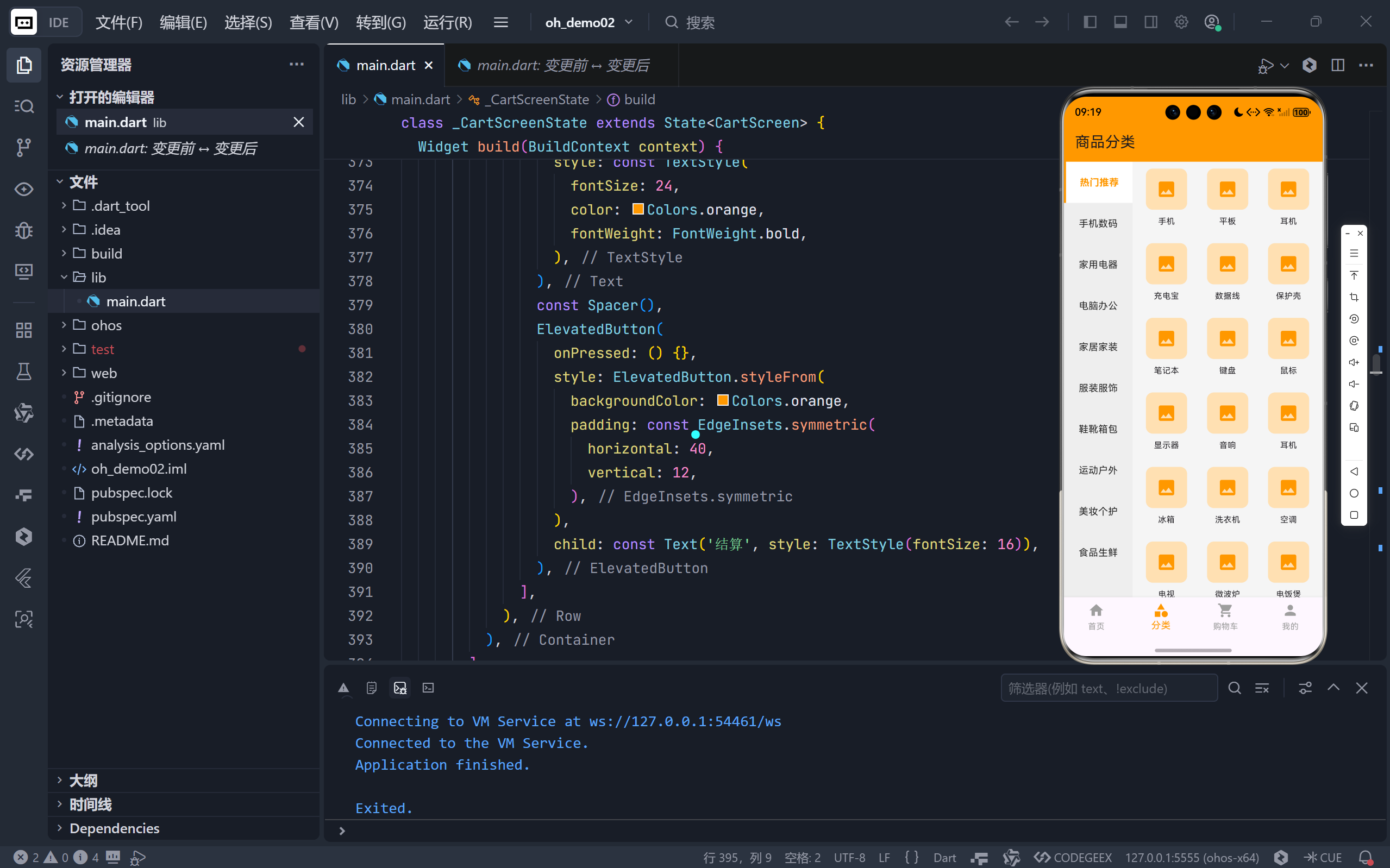Open the Extensions grid icon in sidebar
Screen dimensions: 1390x868
click(23, 330)
